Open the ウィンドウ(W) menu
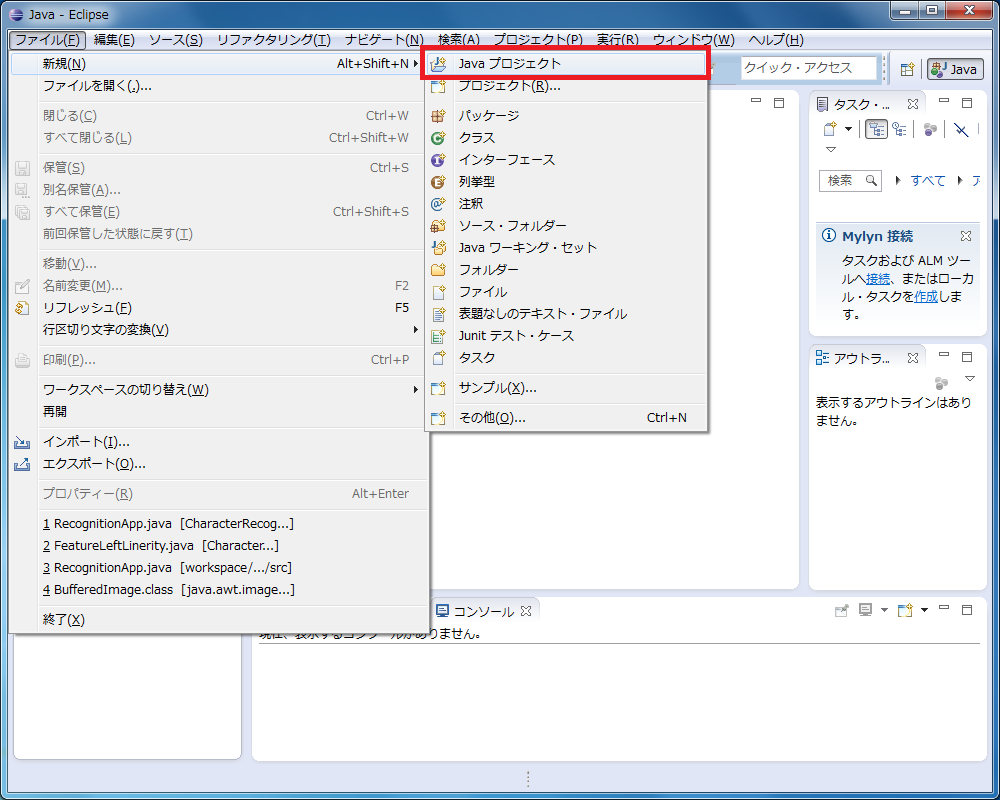Image resolution: width=1000 pixels, height=800 pixels. coord(694,40)
